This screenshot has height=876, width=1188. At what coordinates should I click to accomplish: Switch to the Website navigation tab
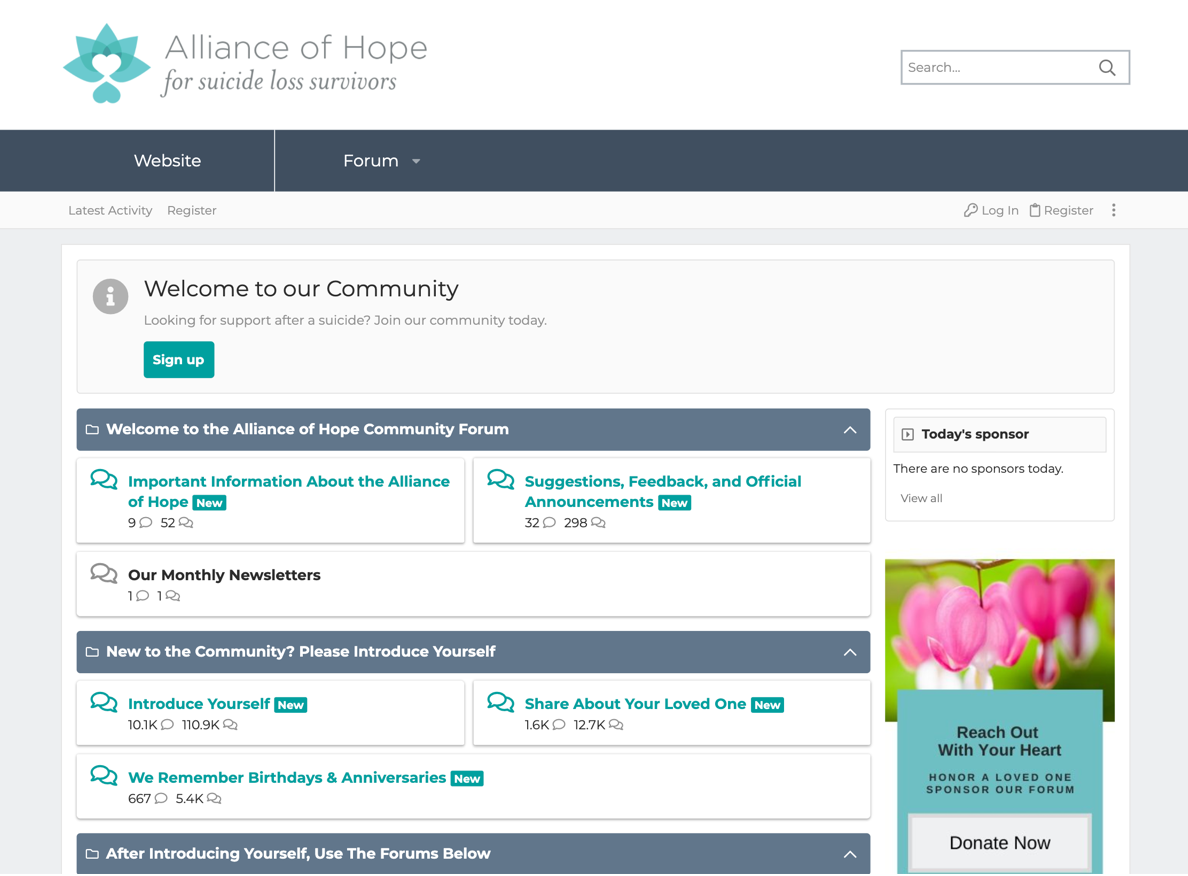pyautogui.click(x=166, y=160)
